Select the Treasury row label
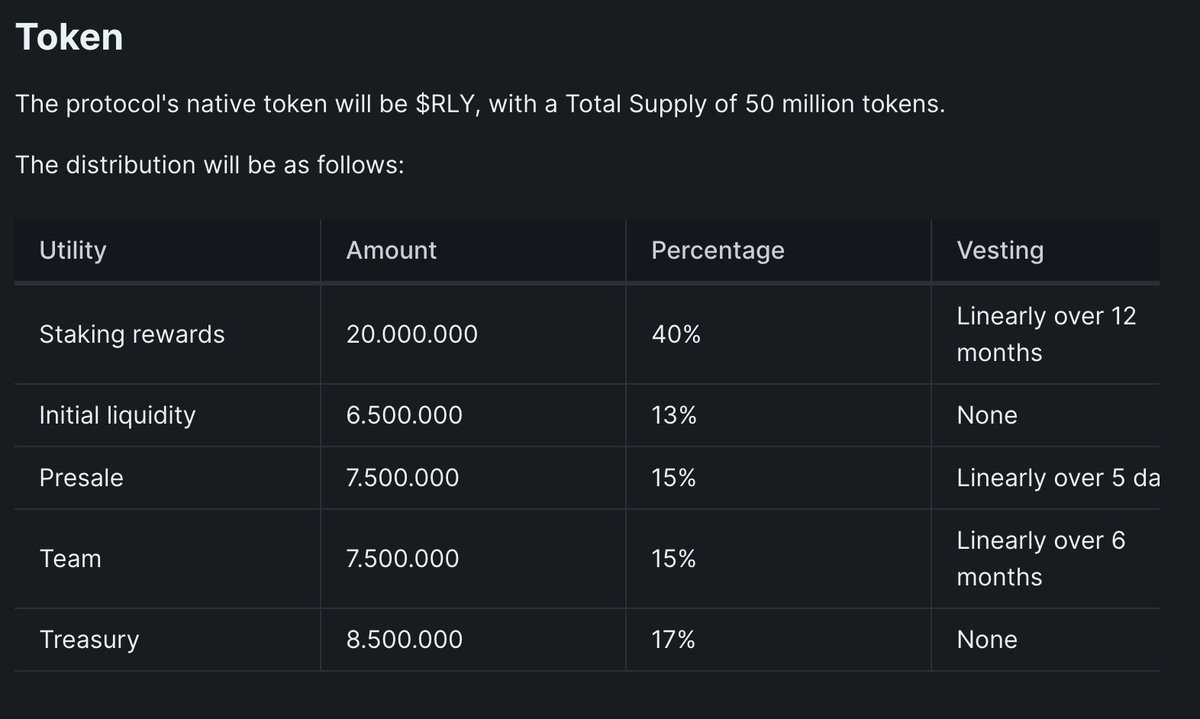 pos(89,640)
